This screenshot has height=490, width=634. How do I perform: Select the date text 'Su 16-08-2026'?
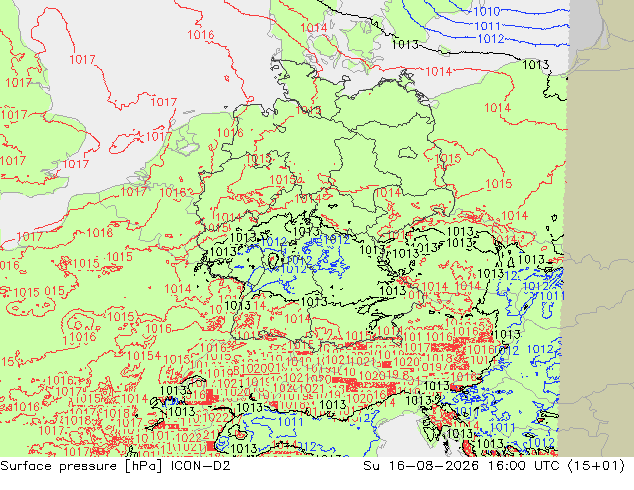pyautogui.click(x=421, y=466)
